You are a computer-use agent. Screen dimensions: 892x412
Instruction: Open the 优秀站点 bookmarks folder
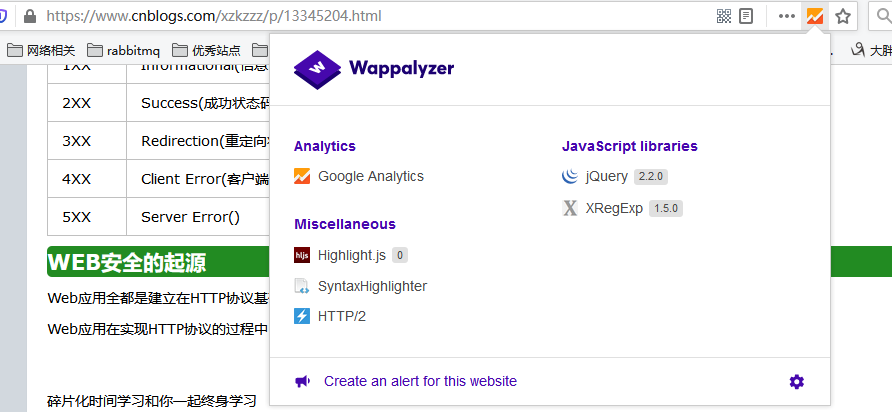click(x=206, y=50)
